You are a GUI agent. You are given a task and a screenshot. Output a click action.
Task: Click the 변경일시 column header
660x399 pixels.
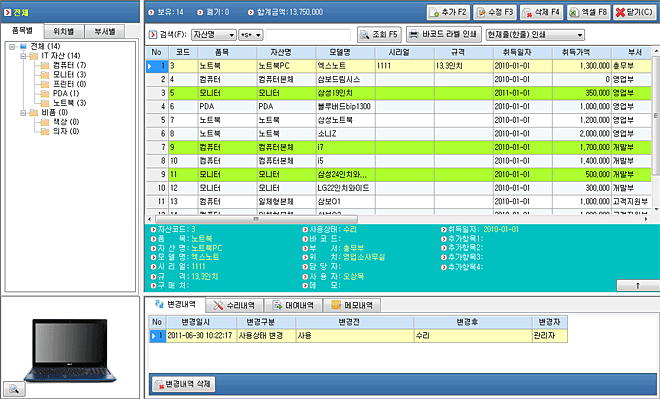click(201, 322)
